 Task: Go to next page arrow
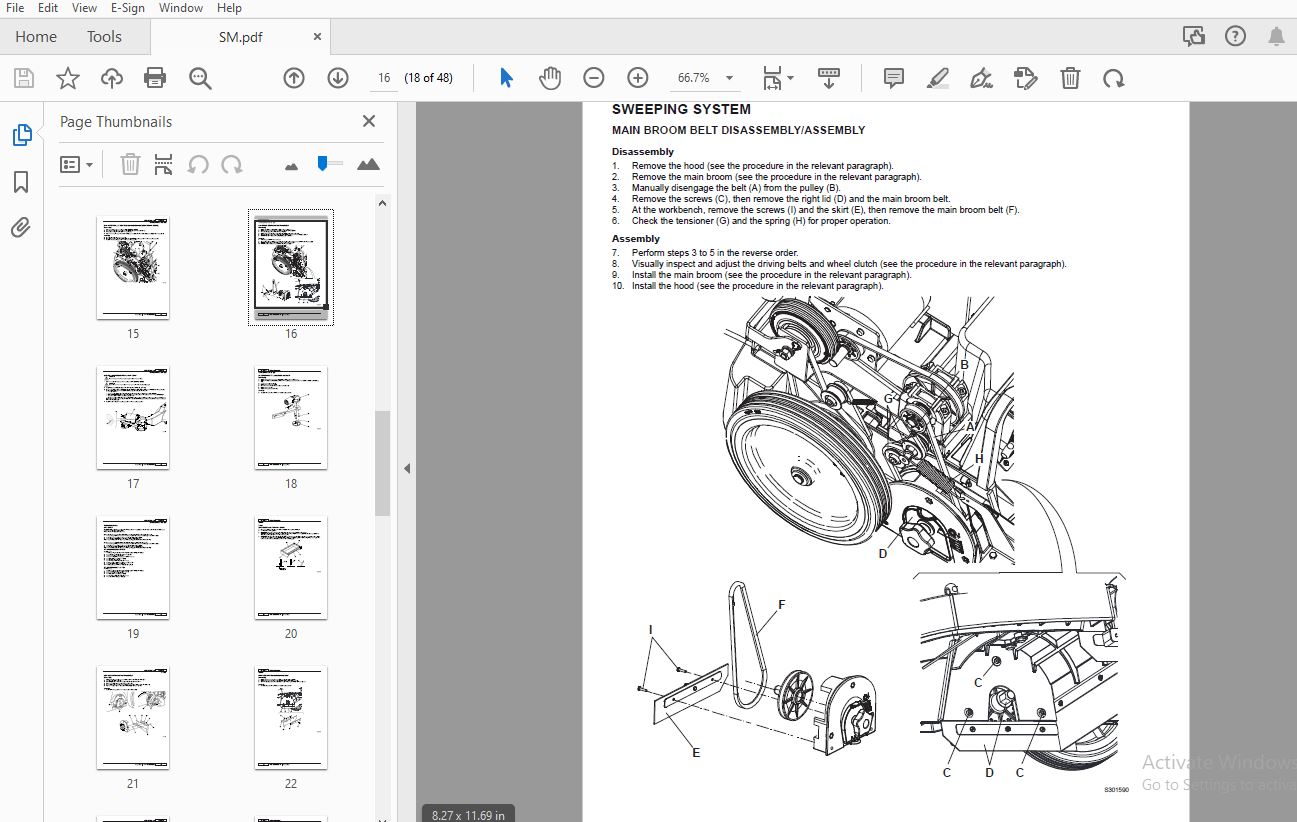[338, 78]
